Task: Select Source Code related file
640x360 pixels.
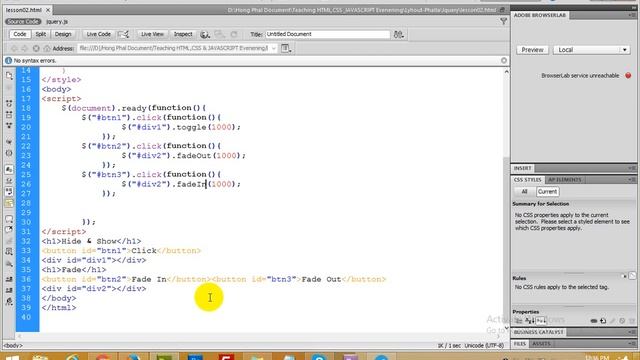Action: pos(23,22)
